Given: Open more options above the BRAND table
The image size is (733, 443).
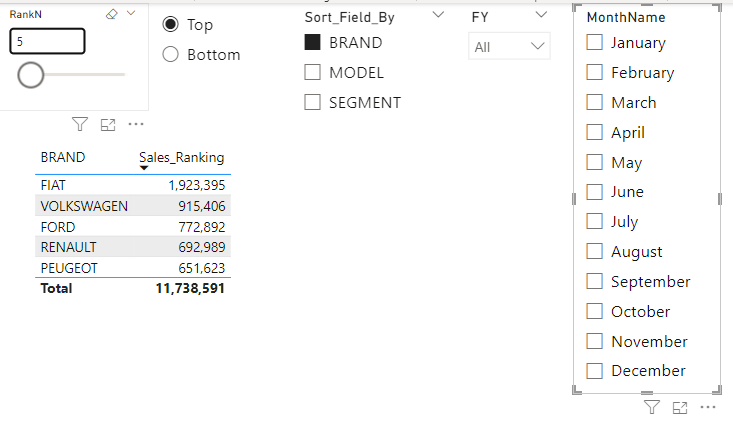Looking at the screenshot, I should 136,125.
